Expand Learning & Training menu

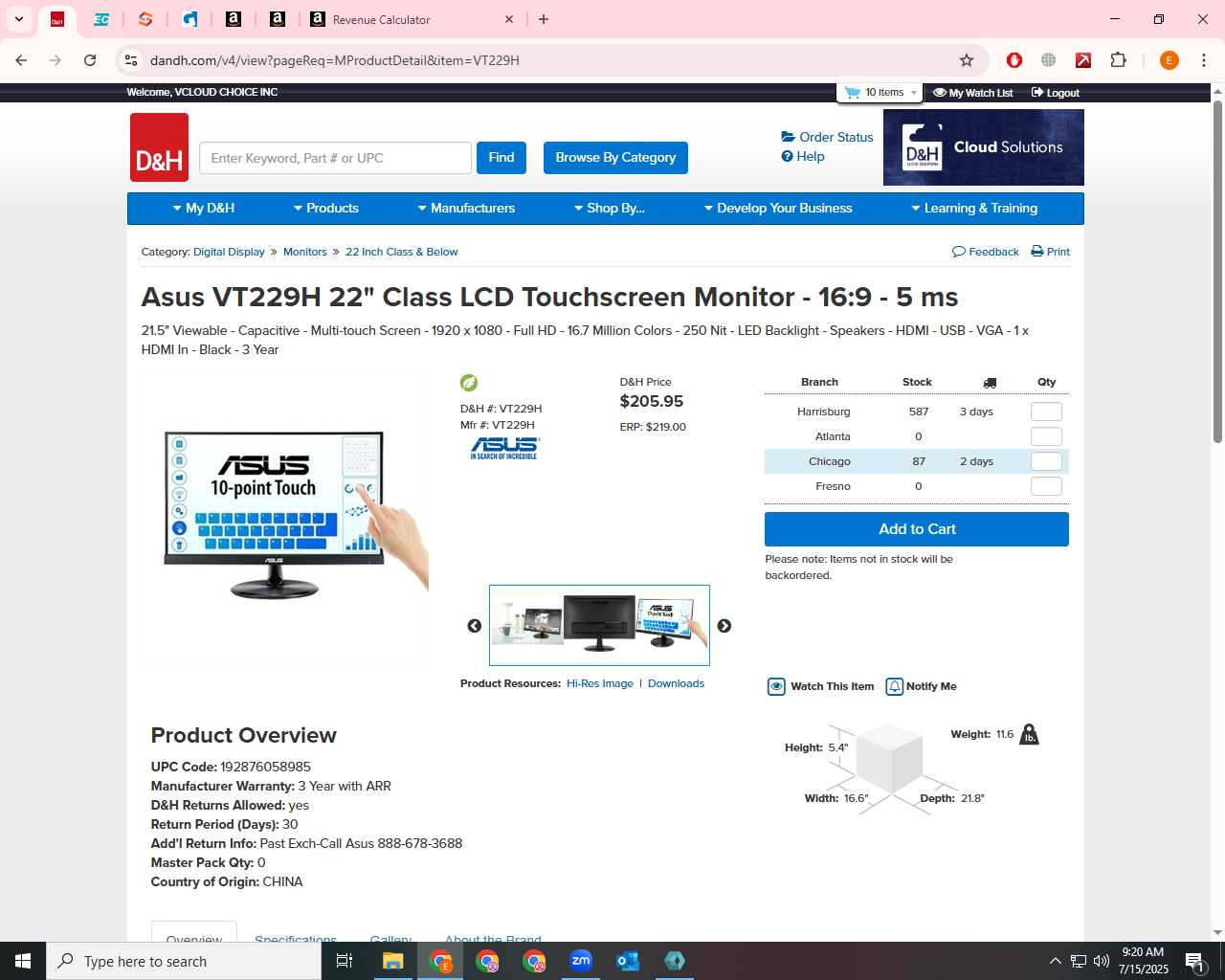974,208
